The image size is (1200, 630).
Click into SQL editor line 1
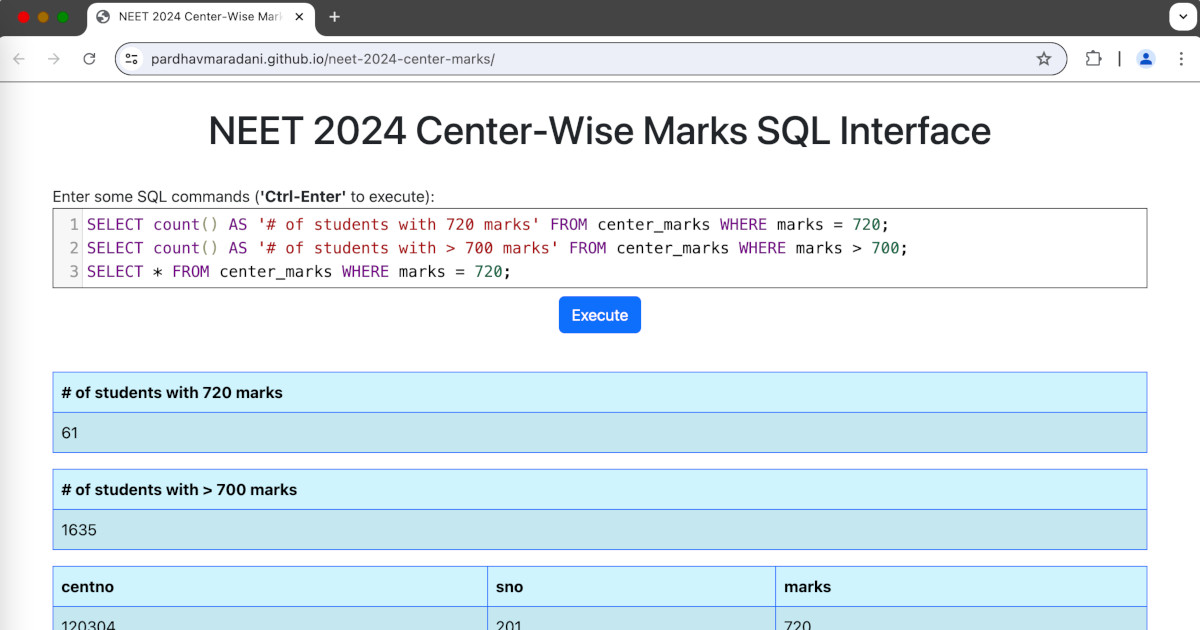coord(487,224)
